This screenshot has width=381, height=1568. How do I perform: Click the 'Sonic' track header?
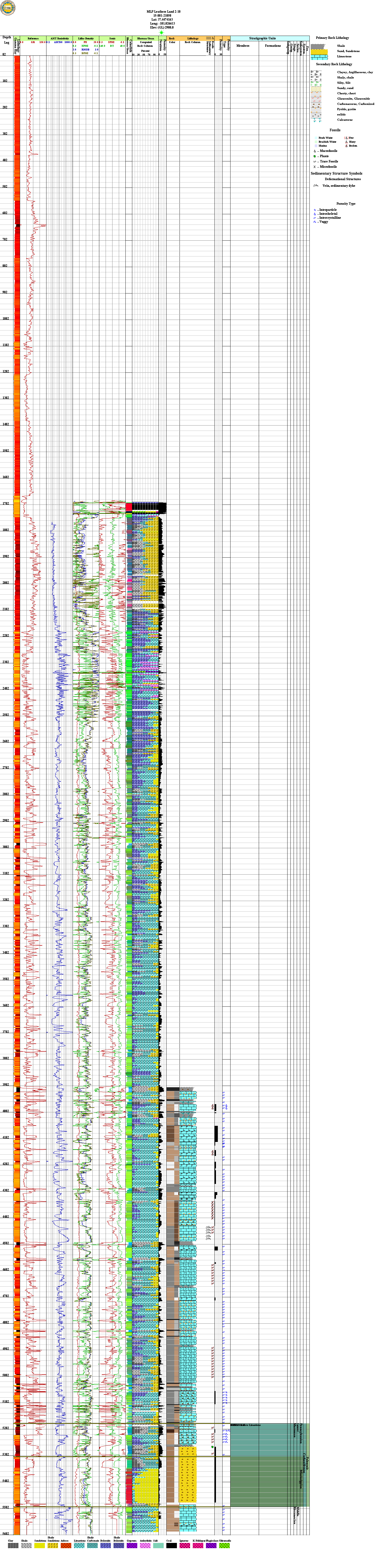(112, 38)
